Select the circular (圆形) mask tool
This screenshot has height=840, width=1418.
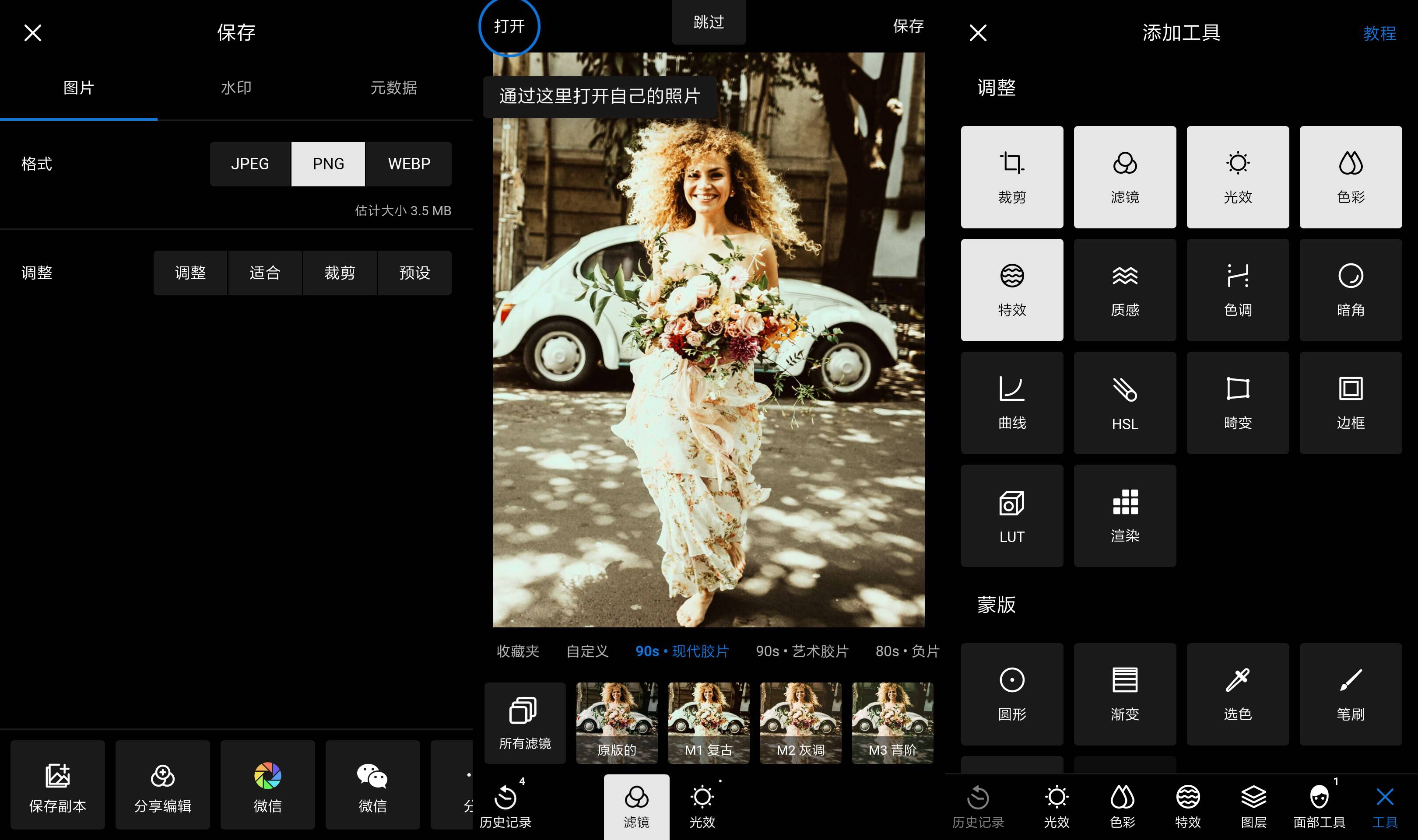tap(1011, 693)
